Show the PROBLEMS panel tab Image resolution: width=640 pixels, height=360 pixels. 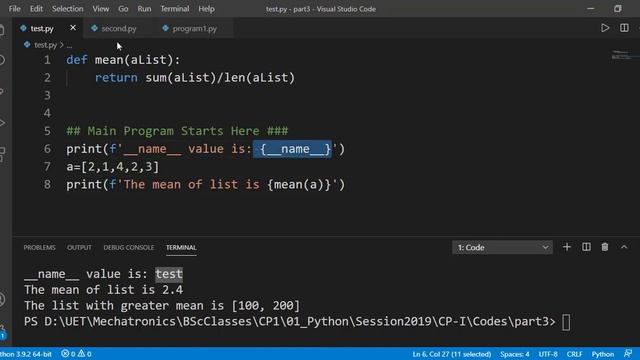(39, 247)
